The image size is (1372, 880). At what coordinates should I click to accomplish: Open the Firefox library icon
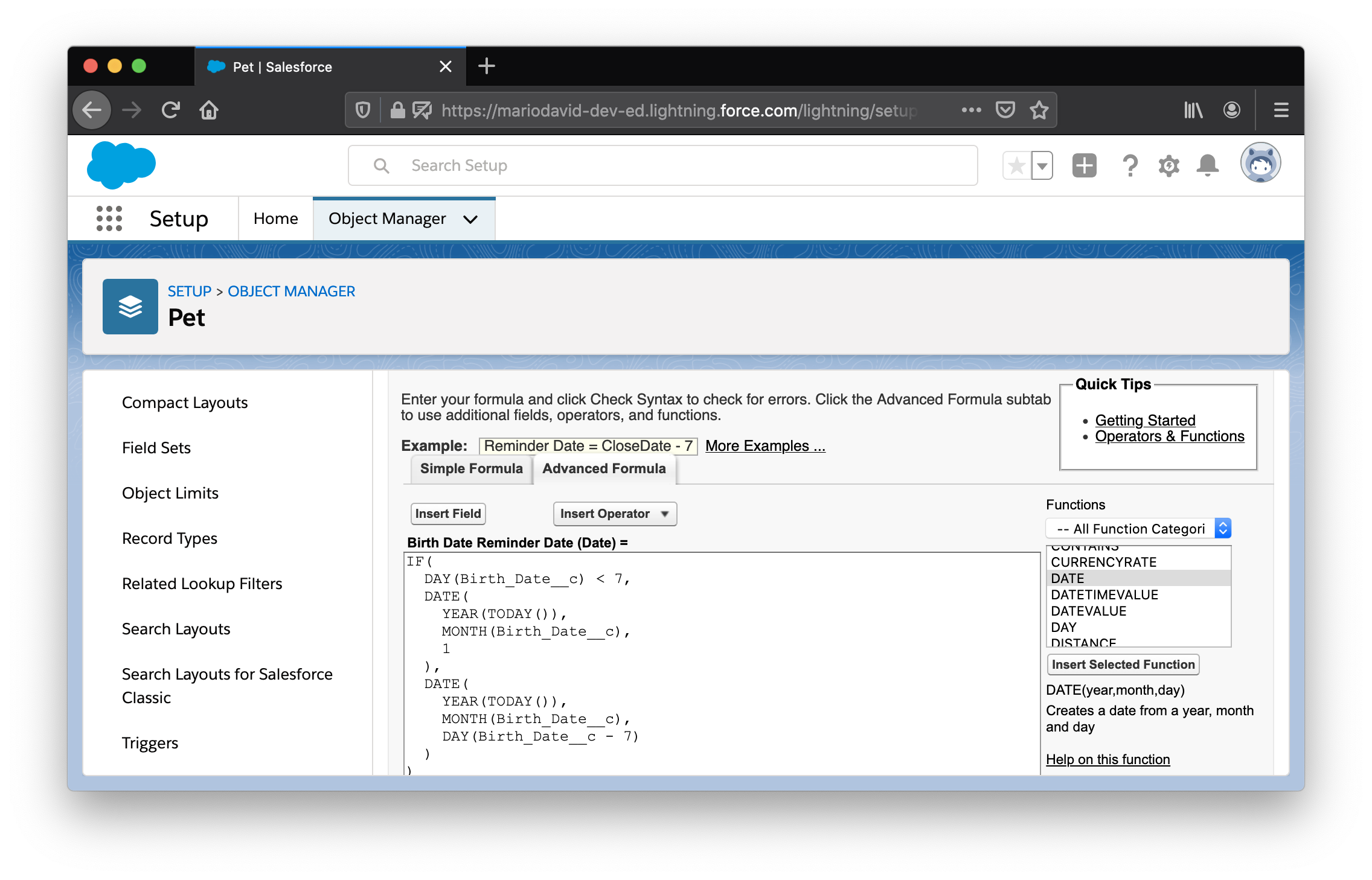(x=1193, y=110)
